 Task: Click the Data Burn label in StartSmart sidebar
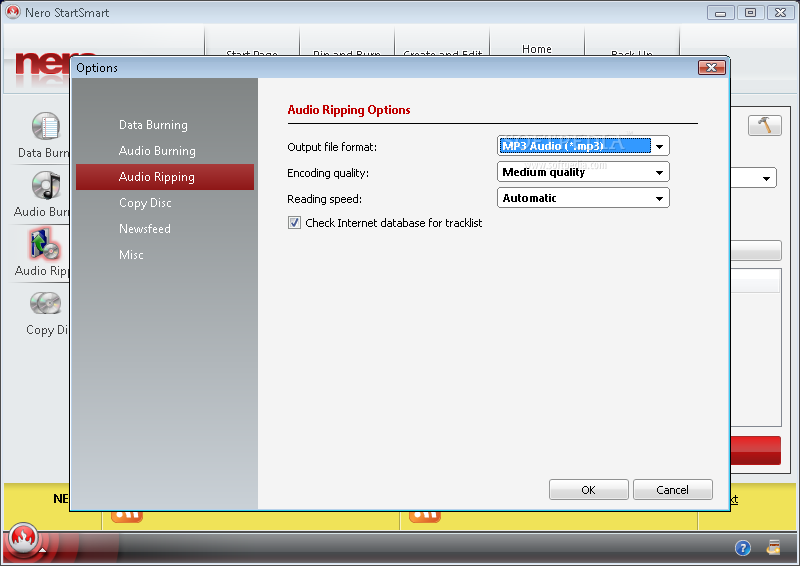(43, 153)
